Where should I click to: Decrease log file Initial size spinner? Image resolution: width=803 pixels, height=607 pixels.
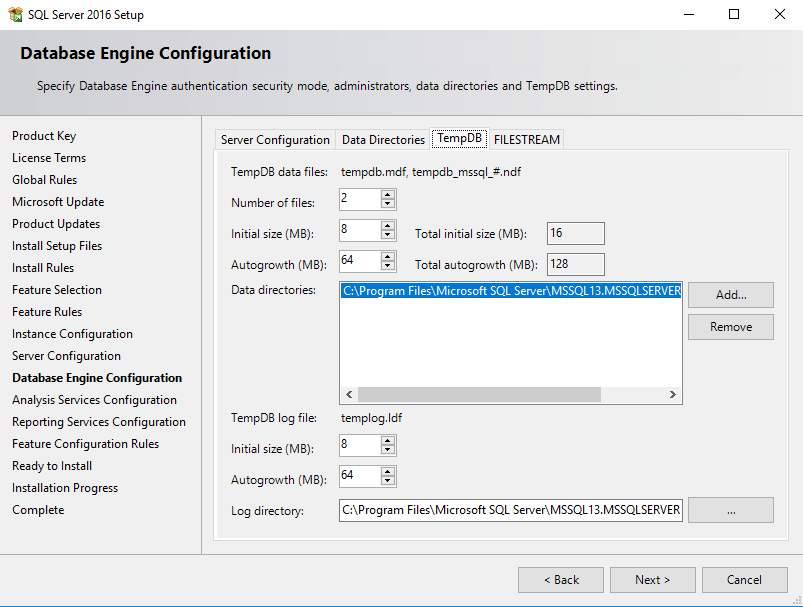pyautogui.click(x=388, y=450)
